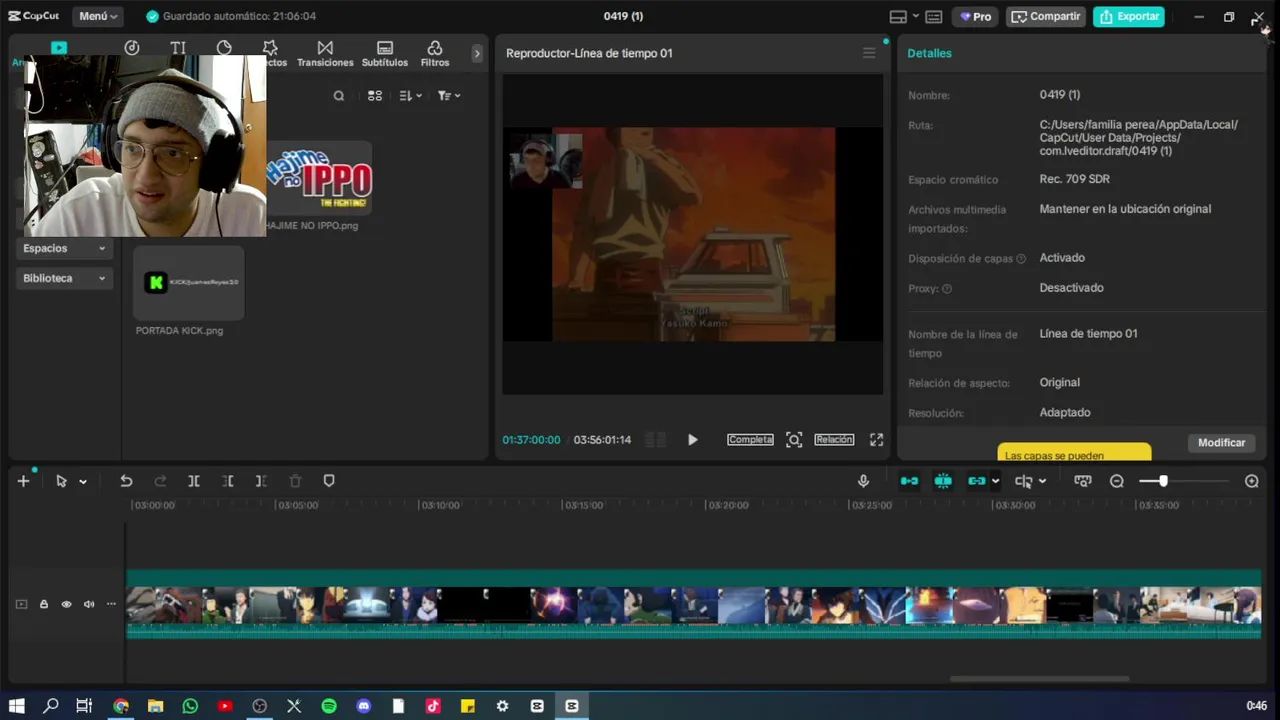Viewport: 1280px width, 720px height.
Task: Add a track with the plus icon
Action: [23, 481]
